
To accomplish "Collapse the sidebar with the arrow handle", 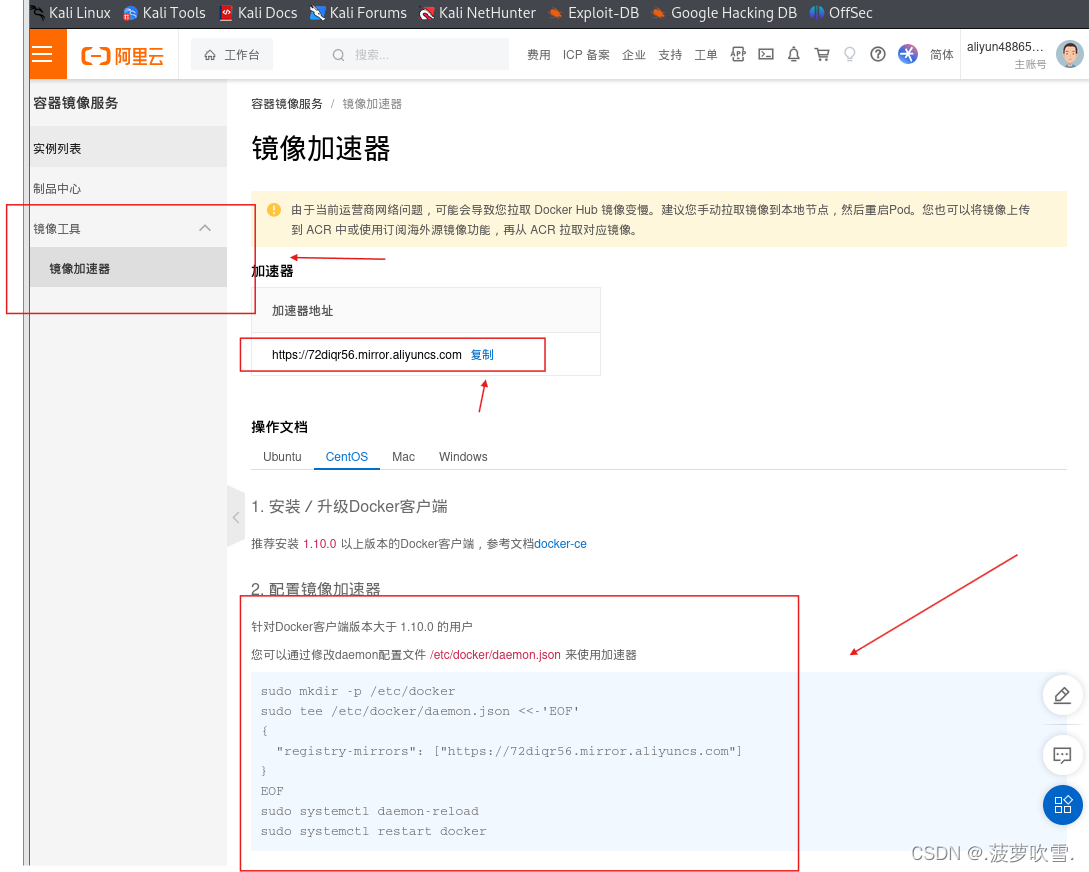I will [x=236, y=517].
